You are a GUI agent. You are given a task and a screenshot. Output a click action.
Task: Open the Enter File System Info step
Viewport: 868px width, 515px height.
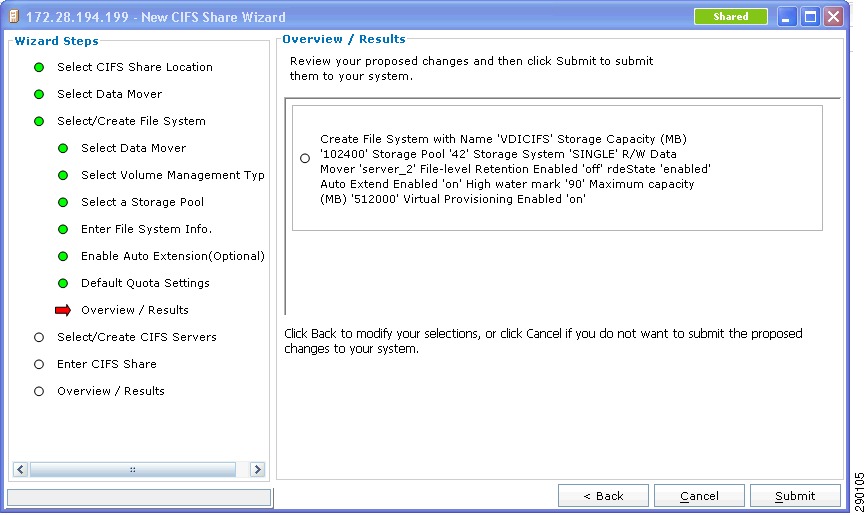pyautogui.click(x=146, y=229)
